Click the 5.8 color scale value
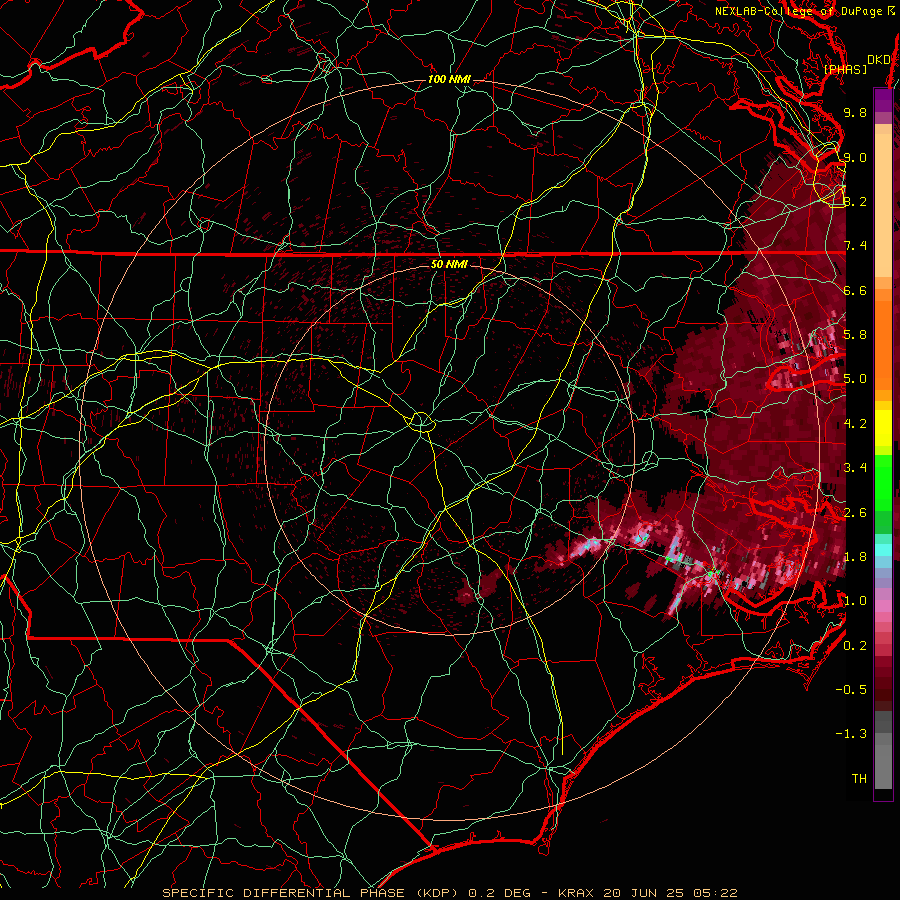Screen dimensions: 900x900 pyautogui.click(x=855, y=335)
